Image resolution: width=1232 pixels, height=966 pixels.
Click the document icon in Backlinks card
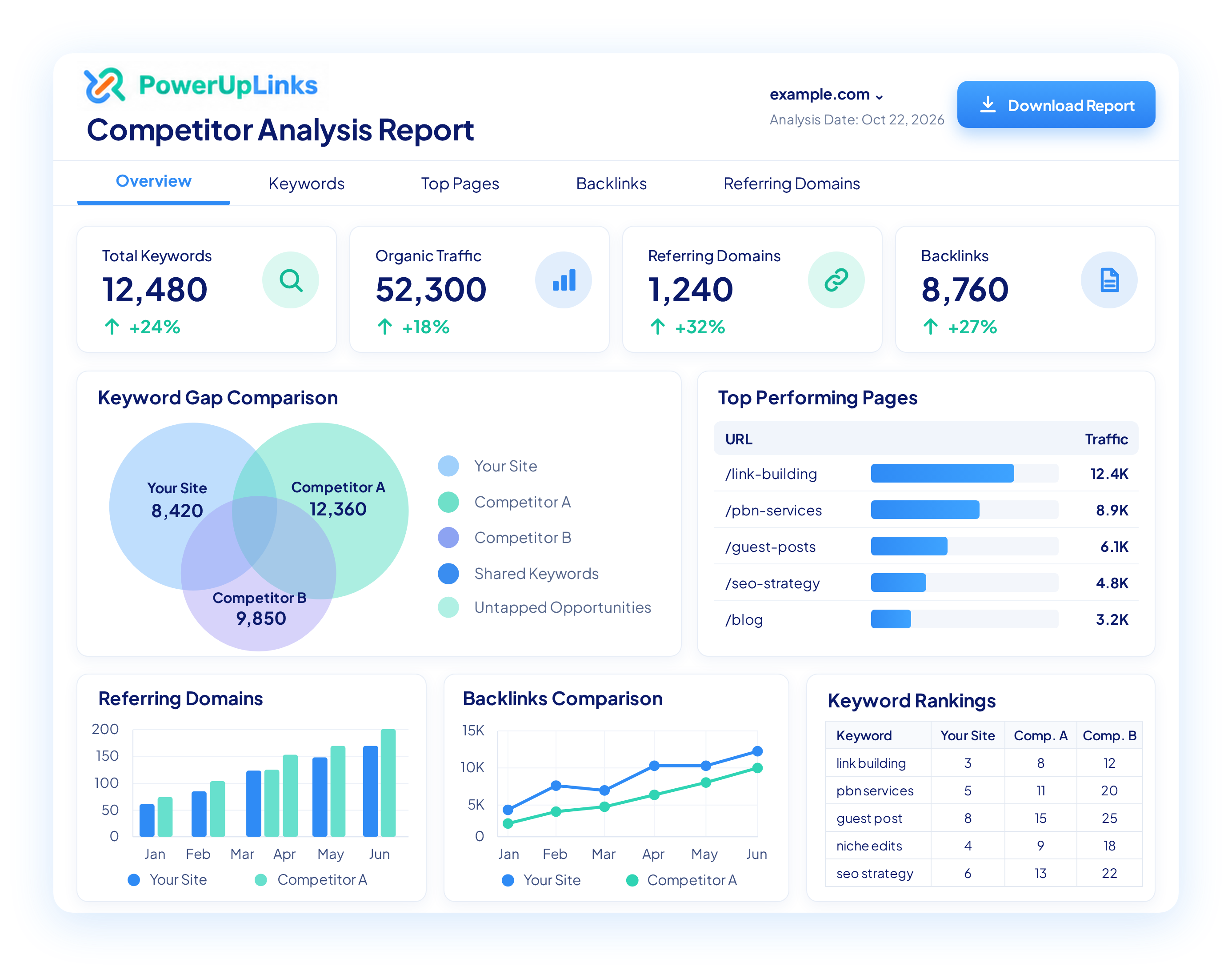pos(1109,280)
